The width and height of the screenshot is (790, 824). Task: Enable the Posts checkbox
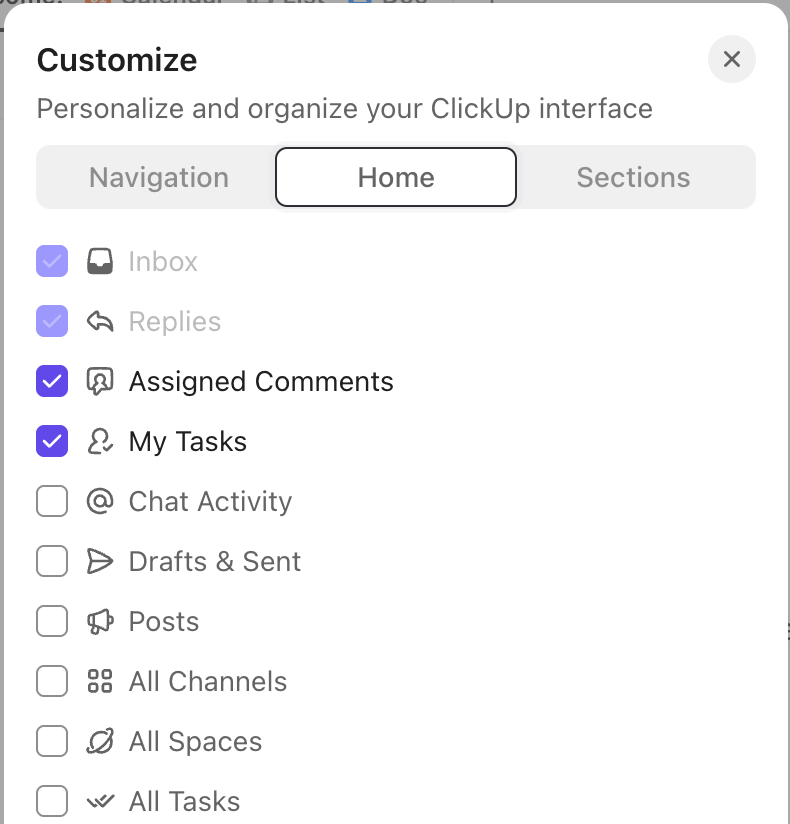52,622
